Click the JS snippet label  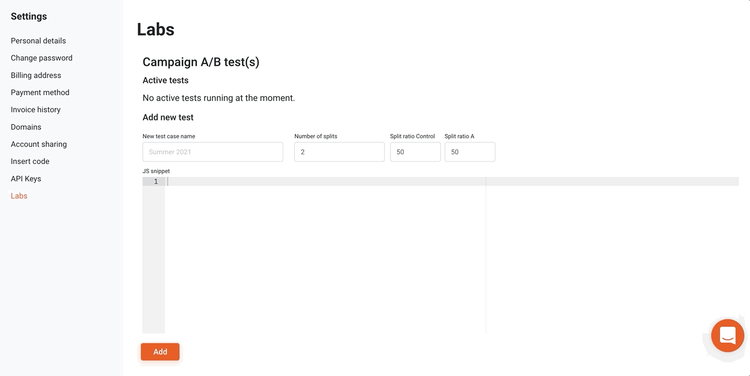(156, 171)
